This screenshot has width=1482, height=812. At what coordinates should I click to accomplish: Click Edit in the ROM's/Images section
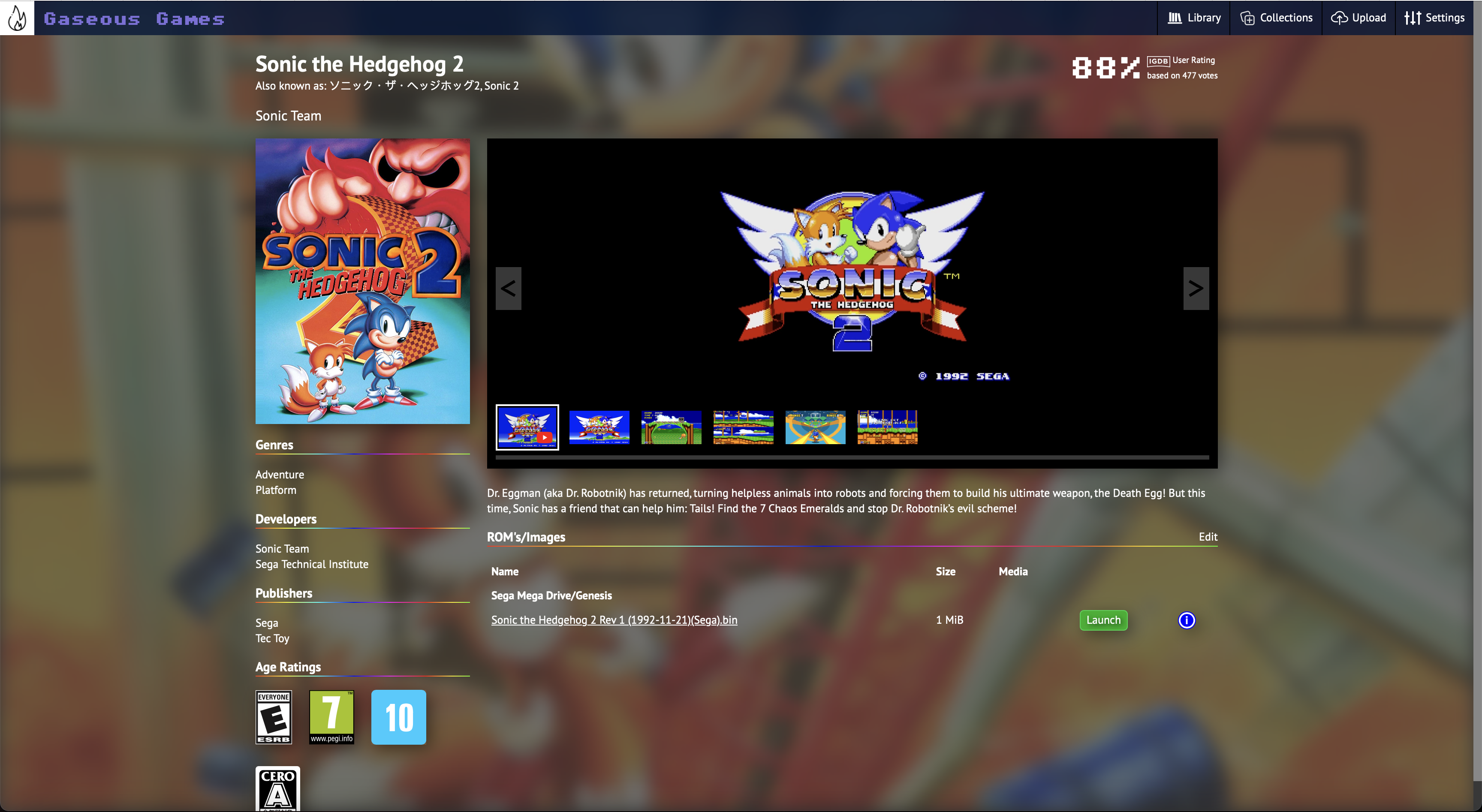(x=1208, y=536)
